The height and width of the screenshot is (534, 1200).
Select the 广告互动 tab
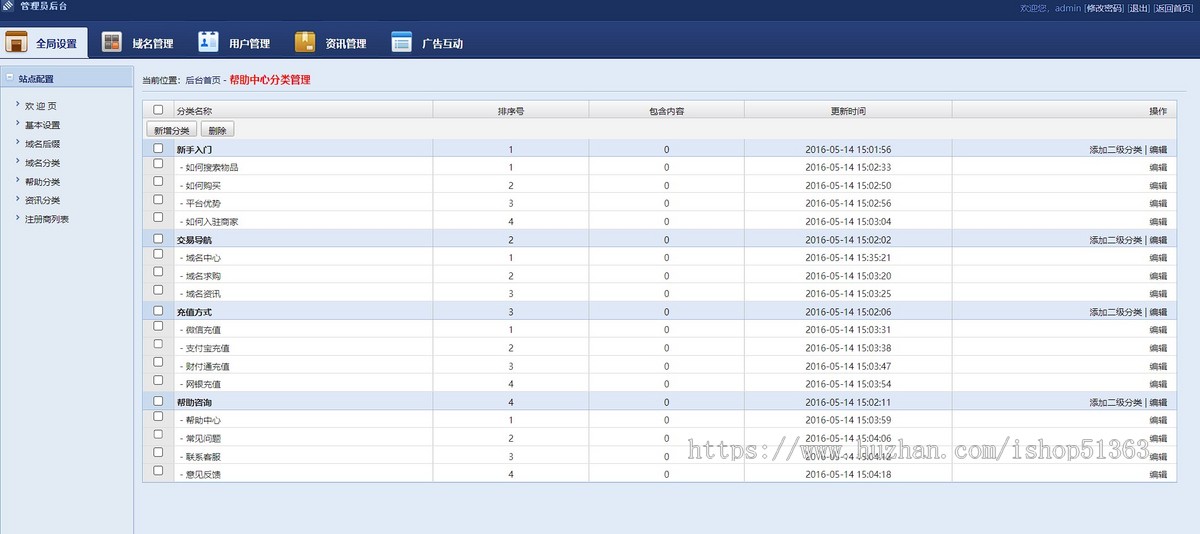click(x=427, y=43)
